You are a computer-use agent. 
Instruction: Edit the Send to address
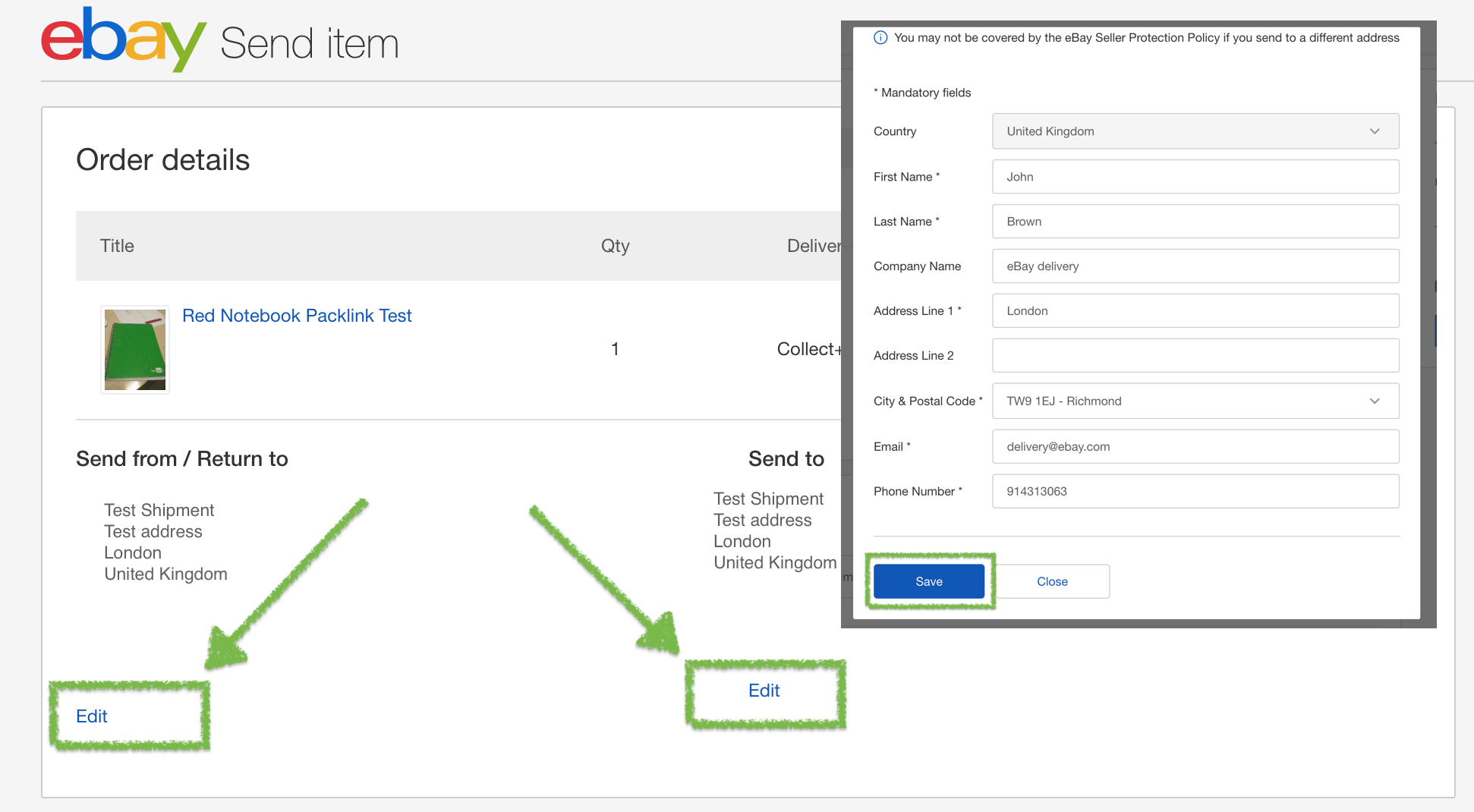(x=764, y=691)
